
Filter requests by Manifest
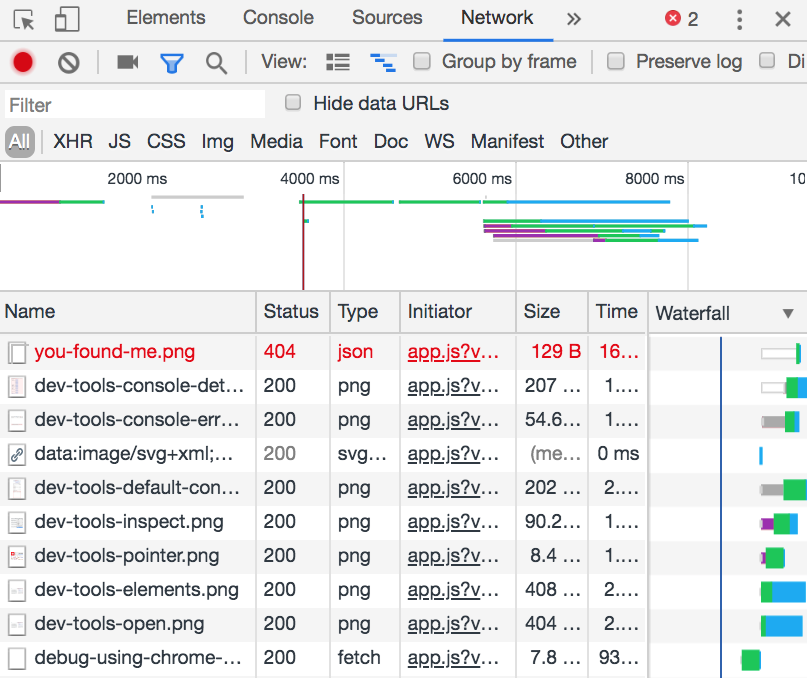[x=507, y=142]
